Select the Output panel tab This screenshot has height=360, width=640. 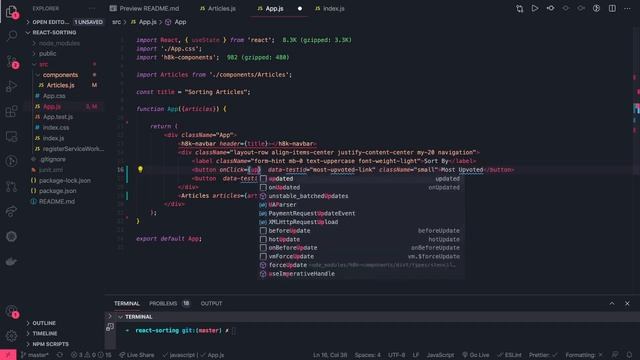[211, 303]
